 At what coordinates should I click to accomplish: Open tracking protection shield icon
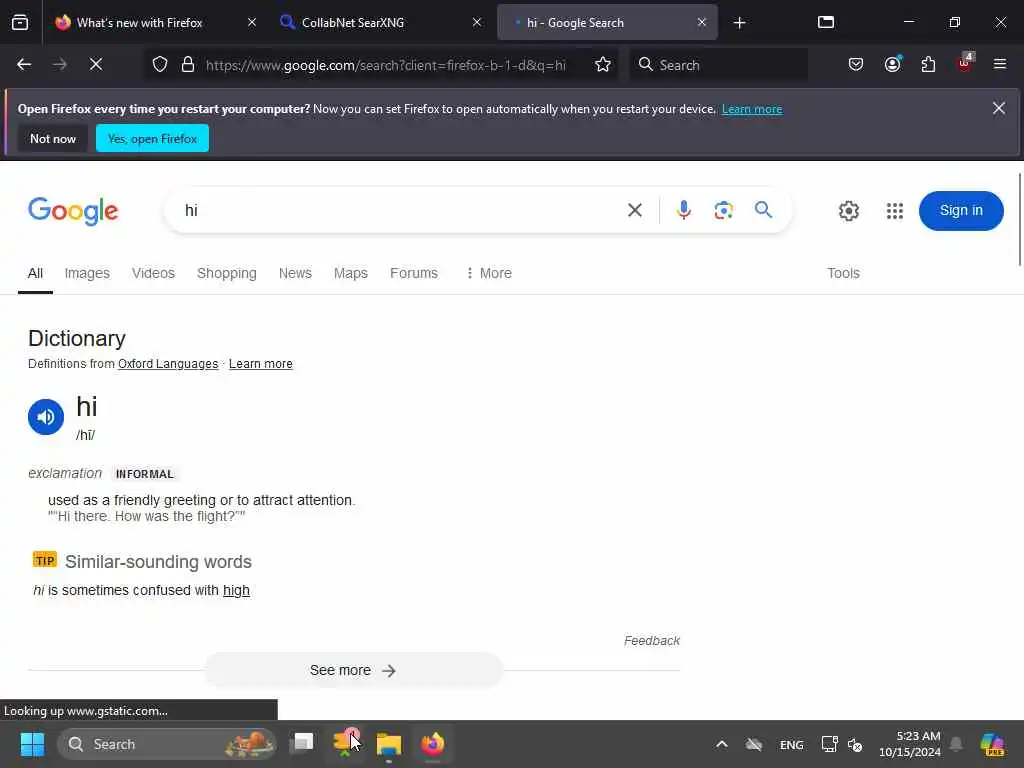160,64
